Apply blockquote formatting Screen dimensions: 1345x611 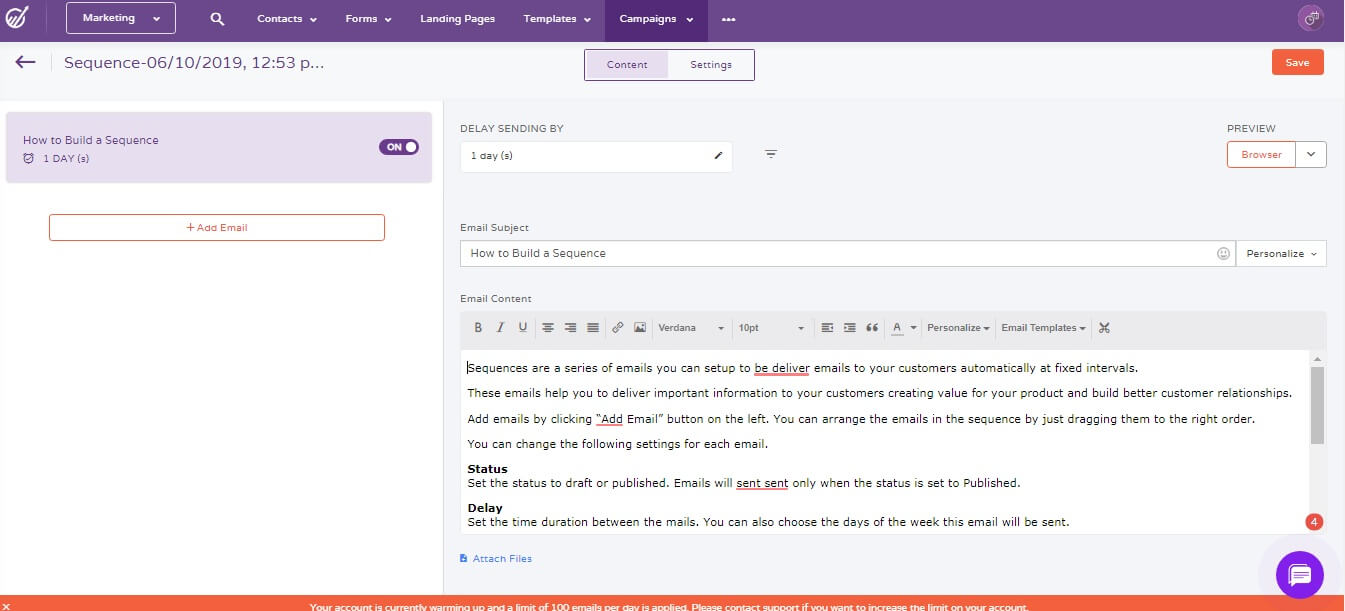tap(871, 327)
